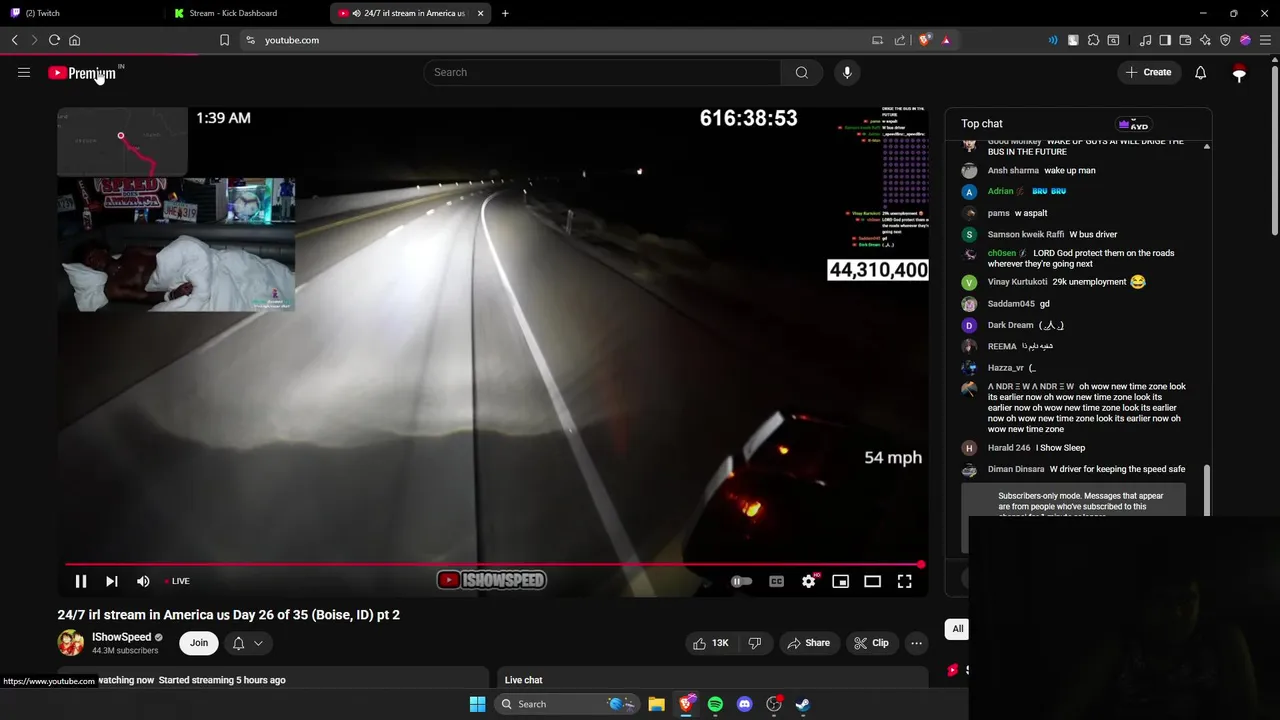Click the Join channel button
Image resolution: width=1280 pixels, height=720 pixels.
point(199,643)
